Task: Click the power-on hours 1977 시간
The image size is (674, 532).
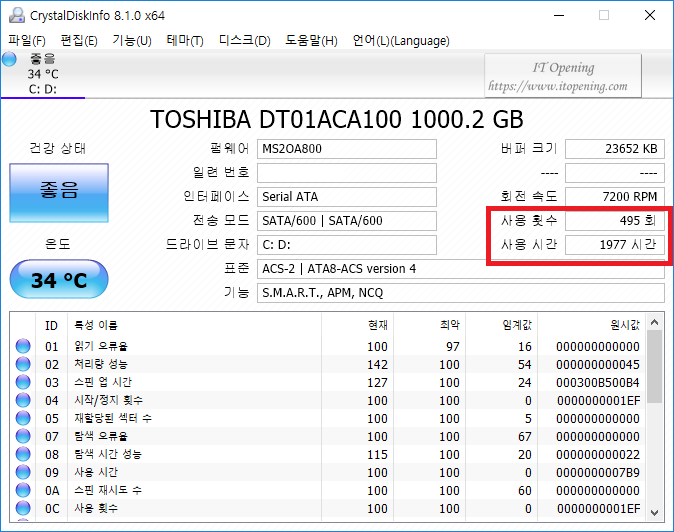Action: point(615,245)
